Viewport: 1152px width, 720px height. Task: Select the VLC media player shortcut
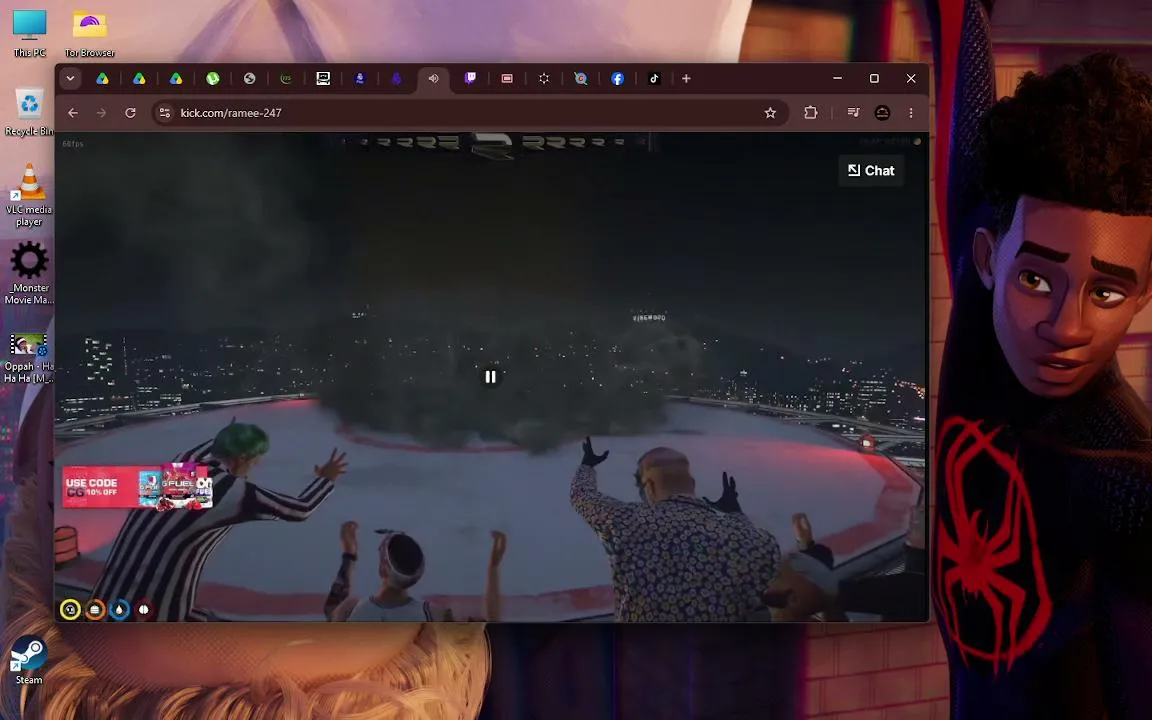click(29, 194)
